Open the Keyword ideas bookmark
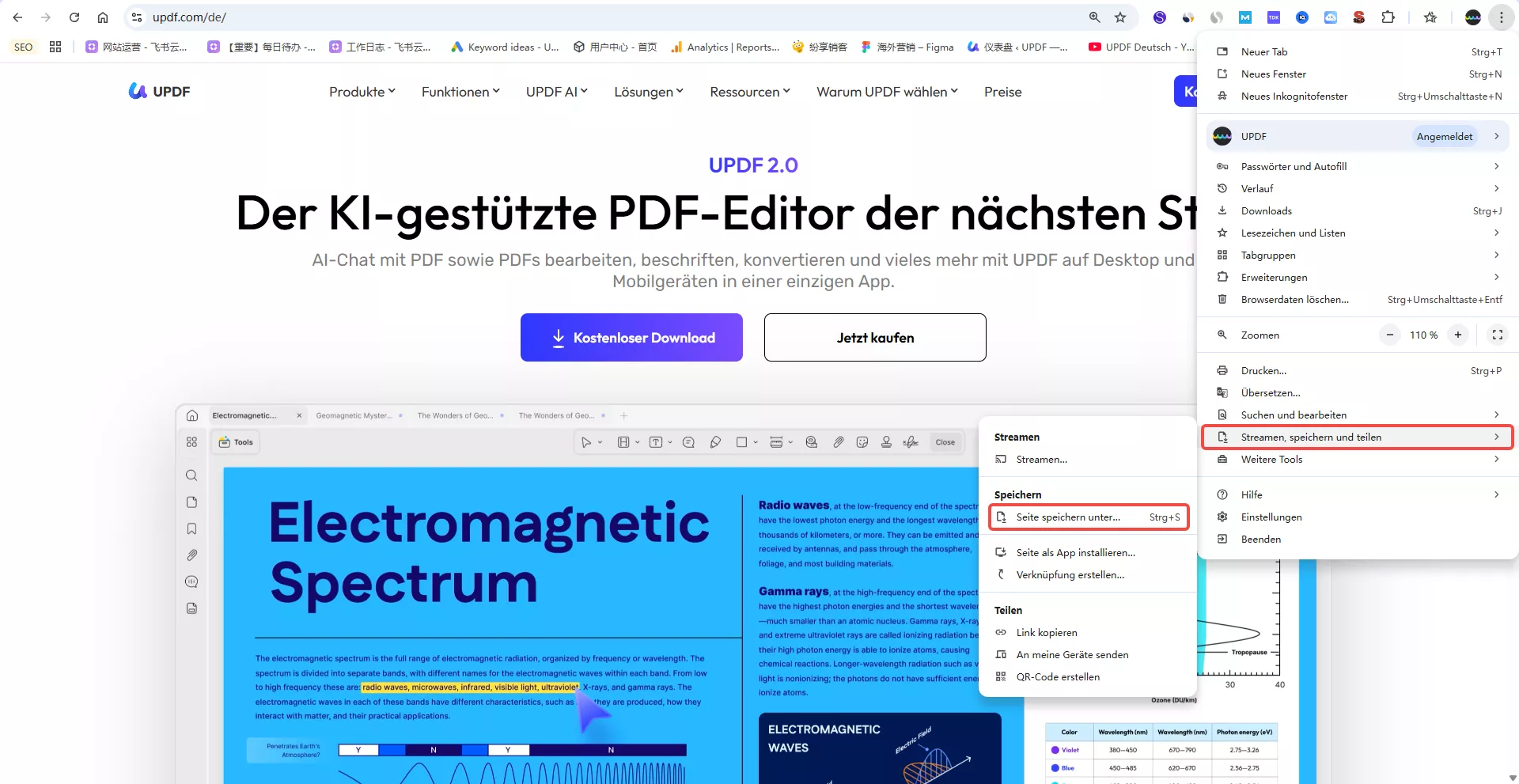 tap(505, 47)
